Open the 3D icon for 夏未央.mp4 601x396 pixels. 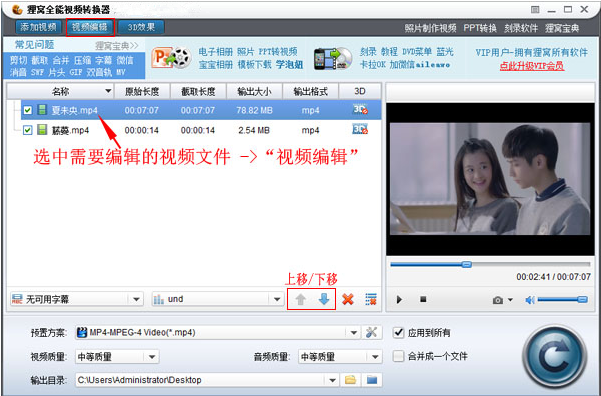point(360,110)
